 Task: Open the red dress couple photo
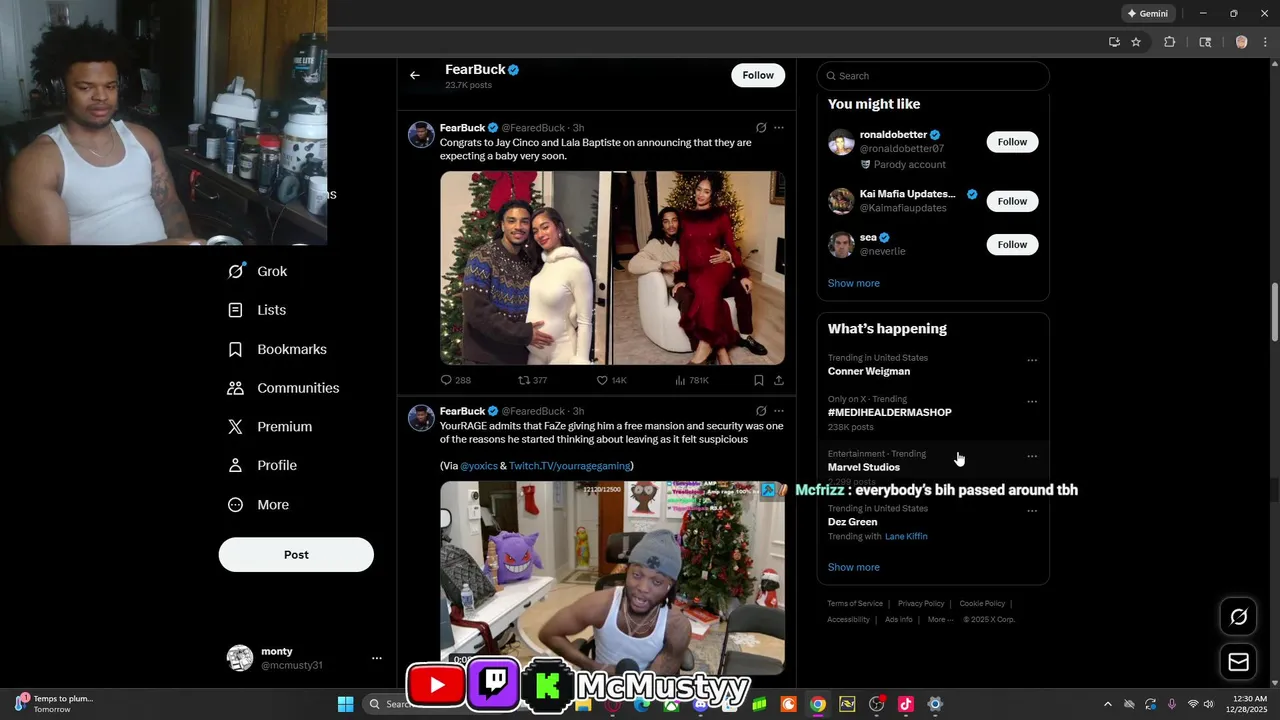coord(699,268)
